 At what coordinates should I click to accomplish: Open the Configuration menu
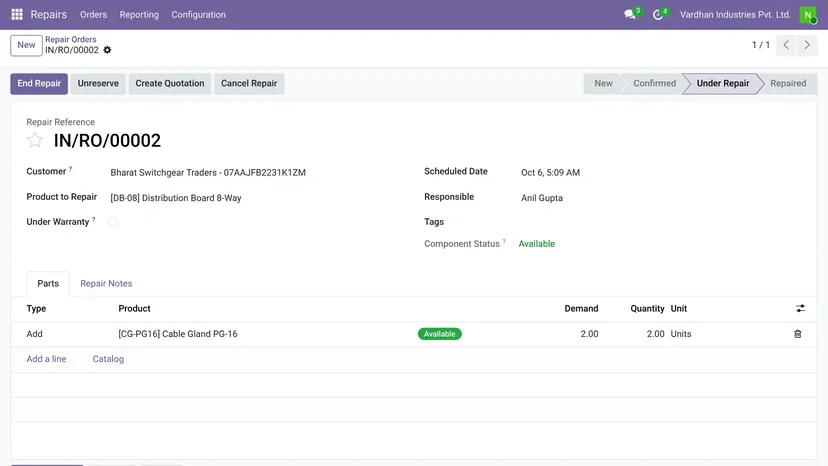(199, 15)
